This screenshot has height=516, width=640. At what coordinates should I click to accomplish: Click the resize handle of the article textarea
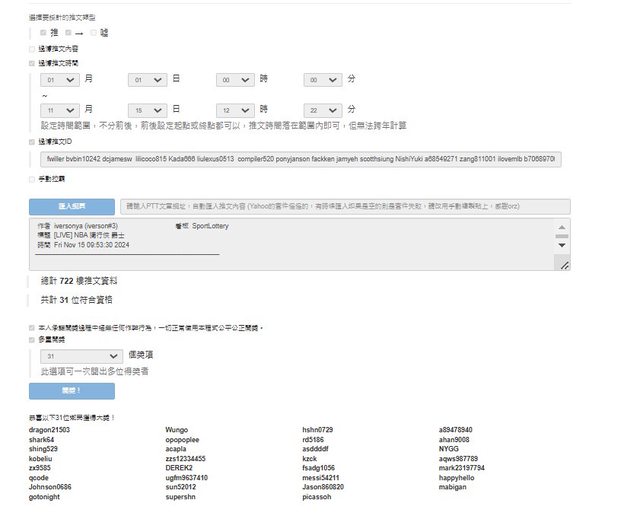pyautogui.click(x=565, y=265)
